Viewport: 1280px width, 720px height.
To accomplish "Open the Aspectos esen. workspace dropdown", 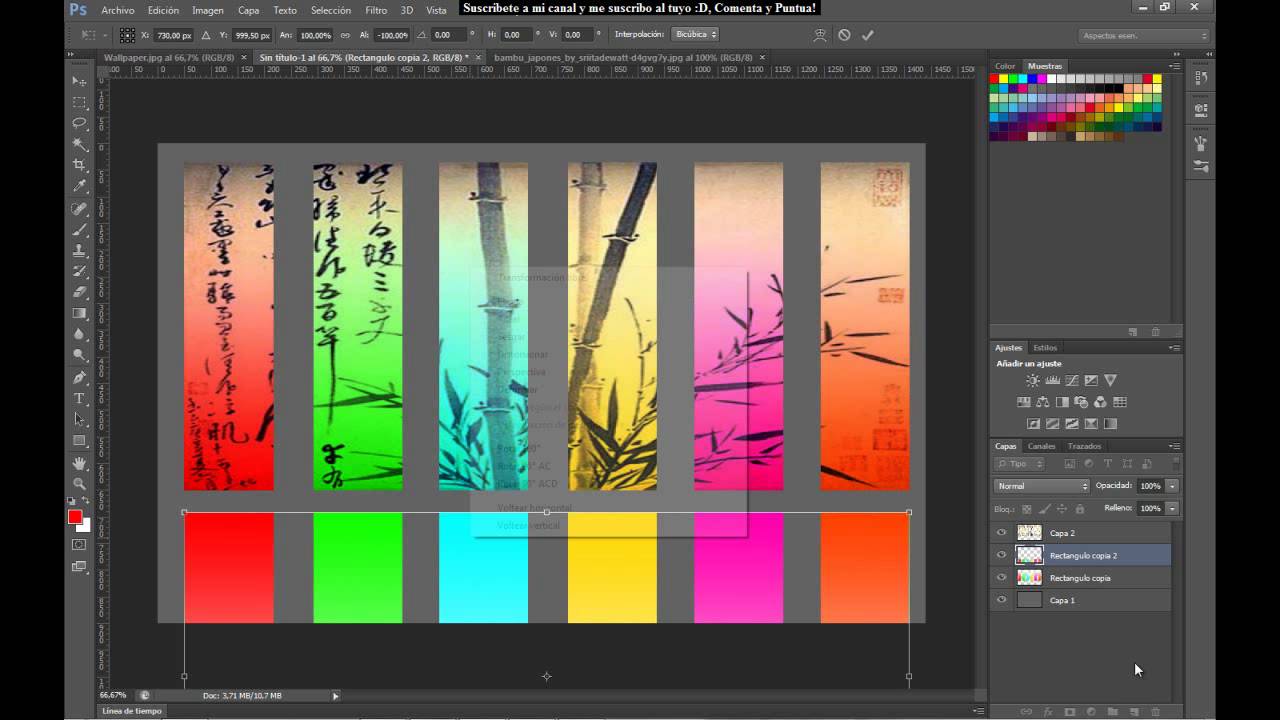I will 1144,36.
